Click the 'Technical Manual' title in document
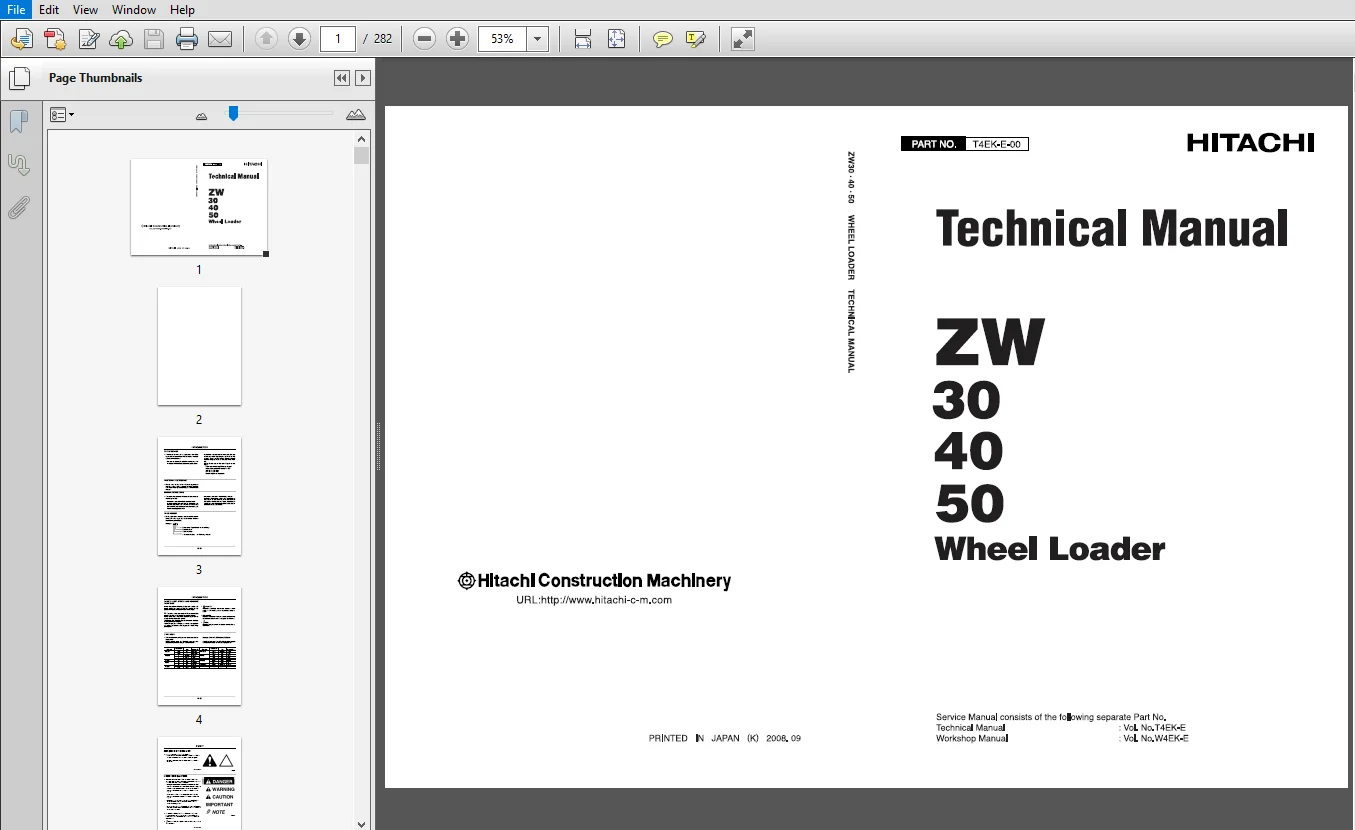The width and height of the screenshot is (1355, 830). (1111, 229)
